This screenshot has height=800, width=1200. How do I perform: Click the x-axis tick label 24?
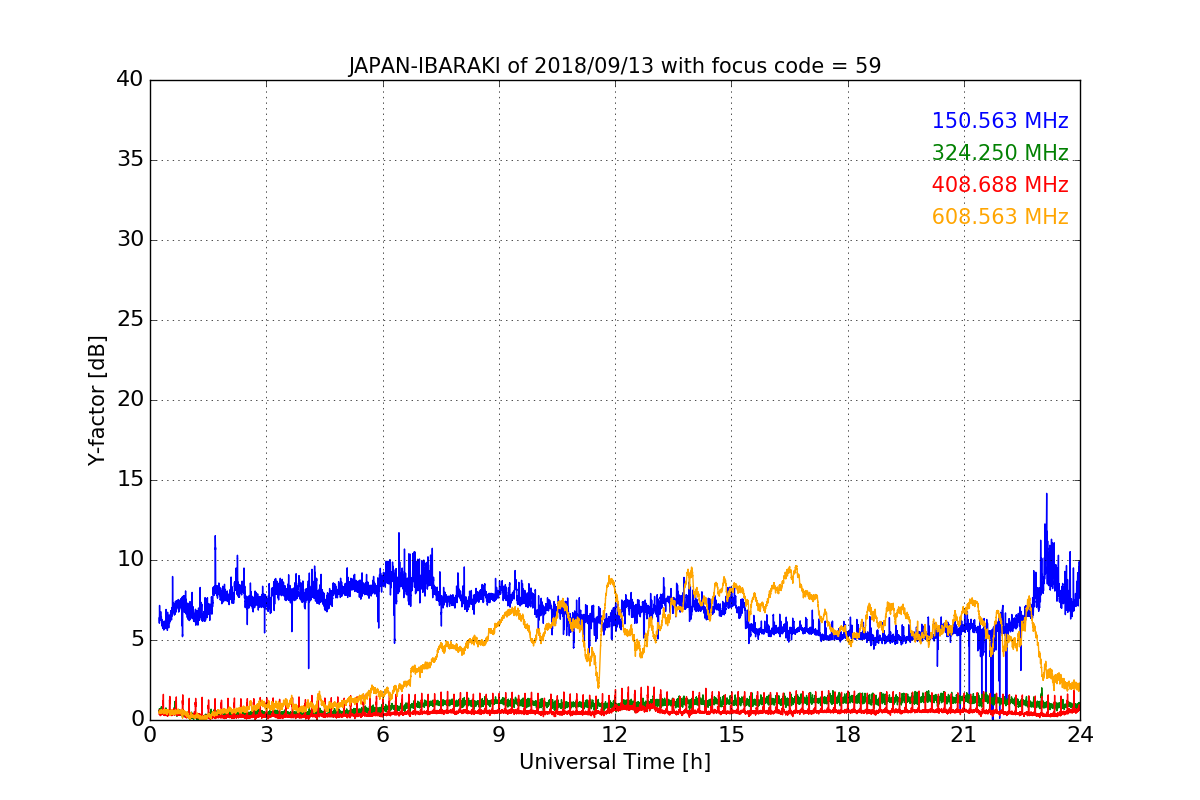(1080, 735)
